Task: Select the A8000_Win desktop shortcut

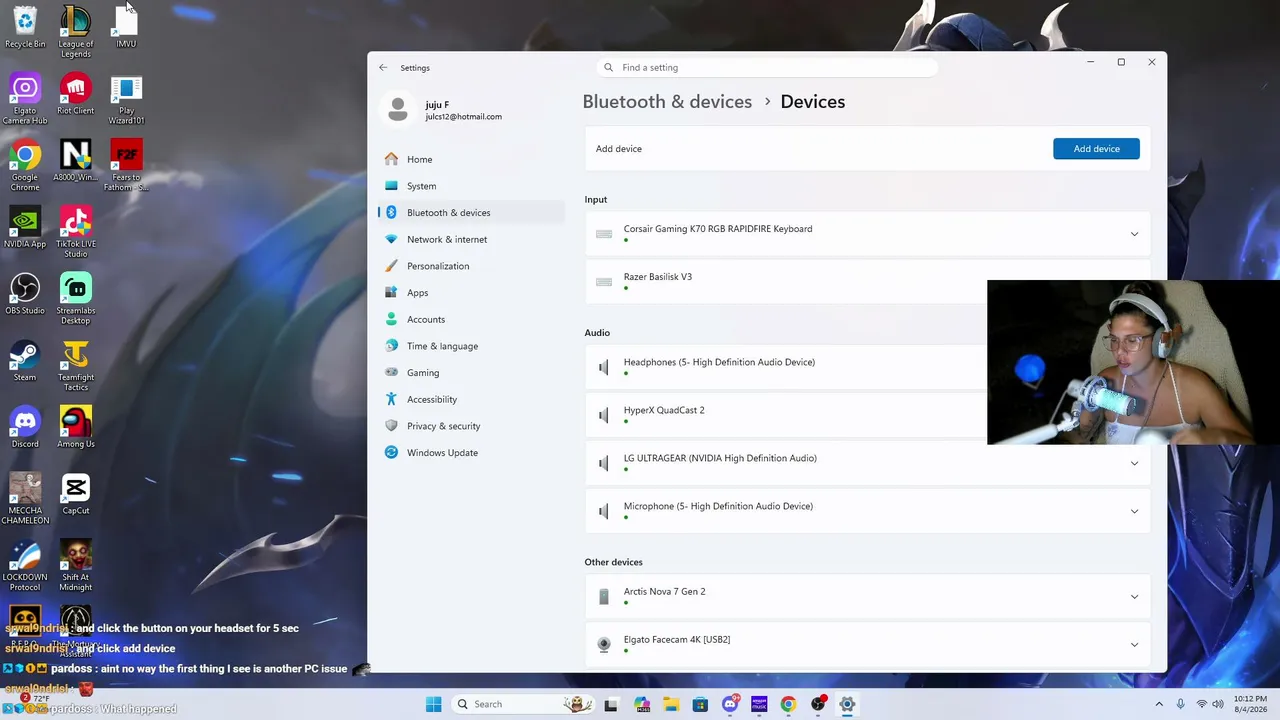Action: (76, 161)
